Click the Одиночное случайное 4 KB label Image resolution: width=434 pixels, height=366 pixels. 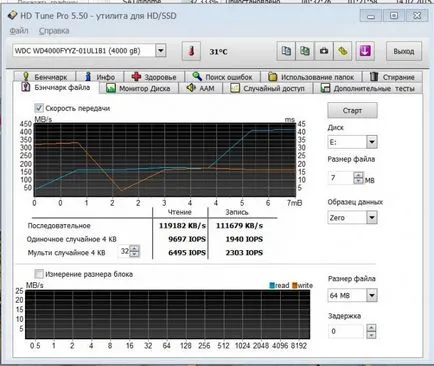pos(72,239)
